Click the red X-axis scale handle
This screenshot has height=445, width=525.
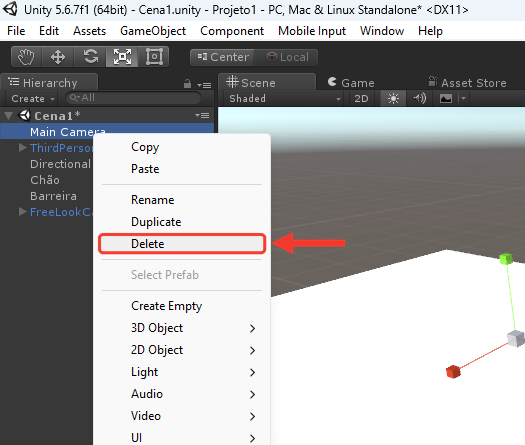point(453,372)
